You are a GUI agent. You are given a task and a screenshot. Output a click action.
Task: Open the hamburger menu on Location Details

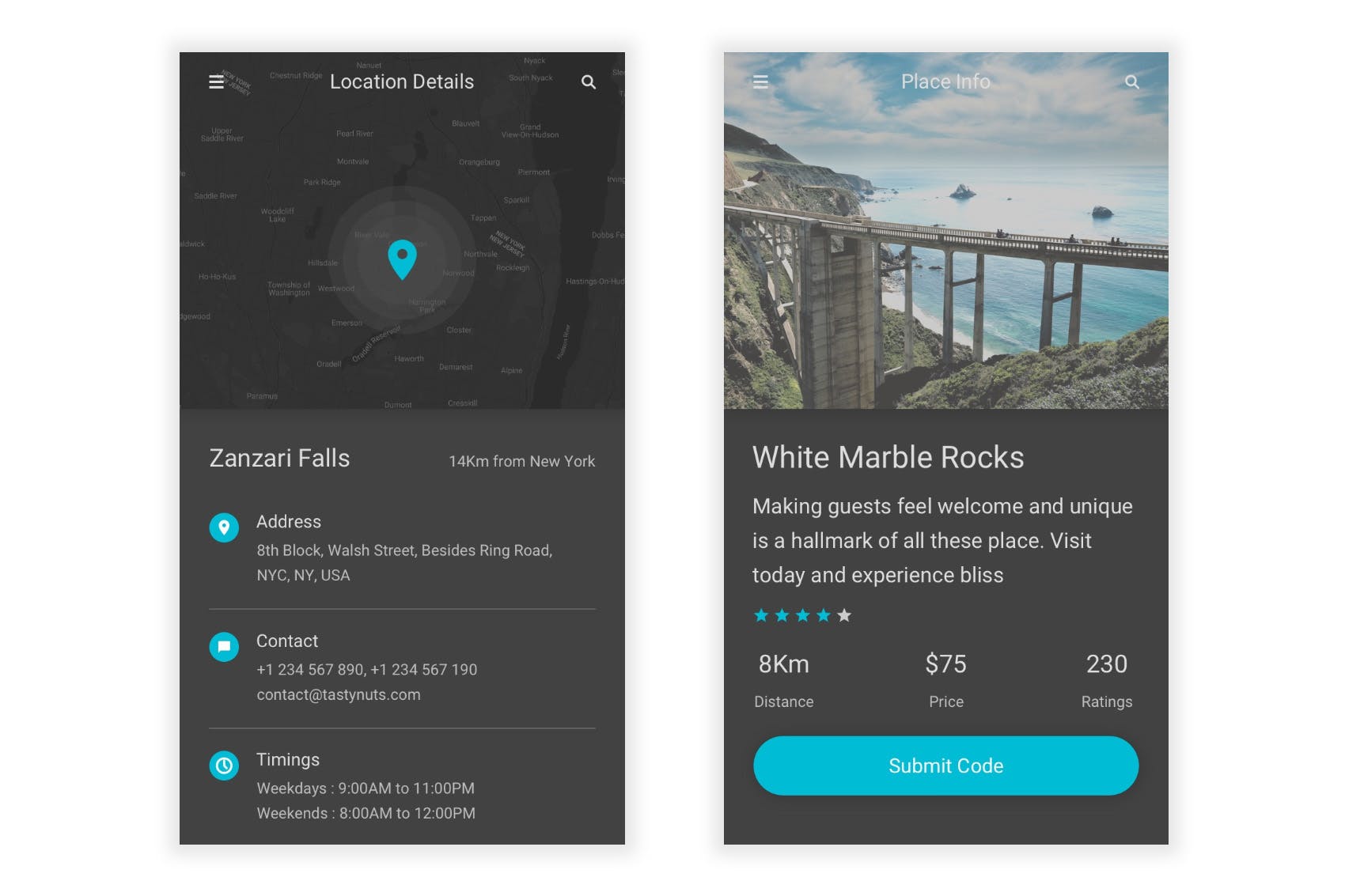tap(215, 81)
